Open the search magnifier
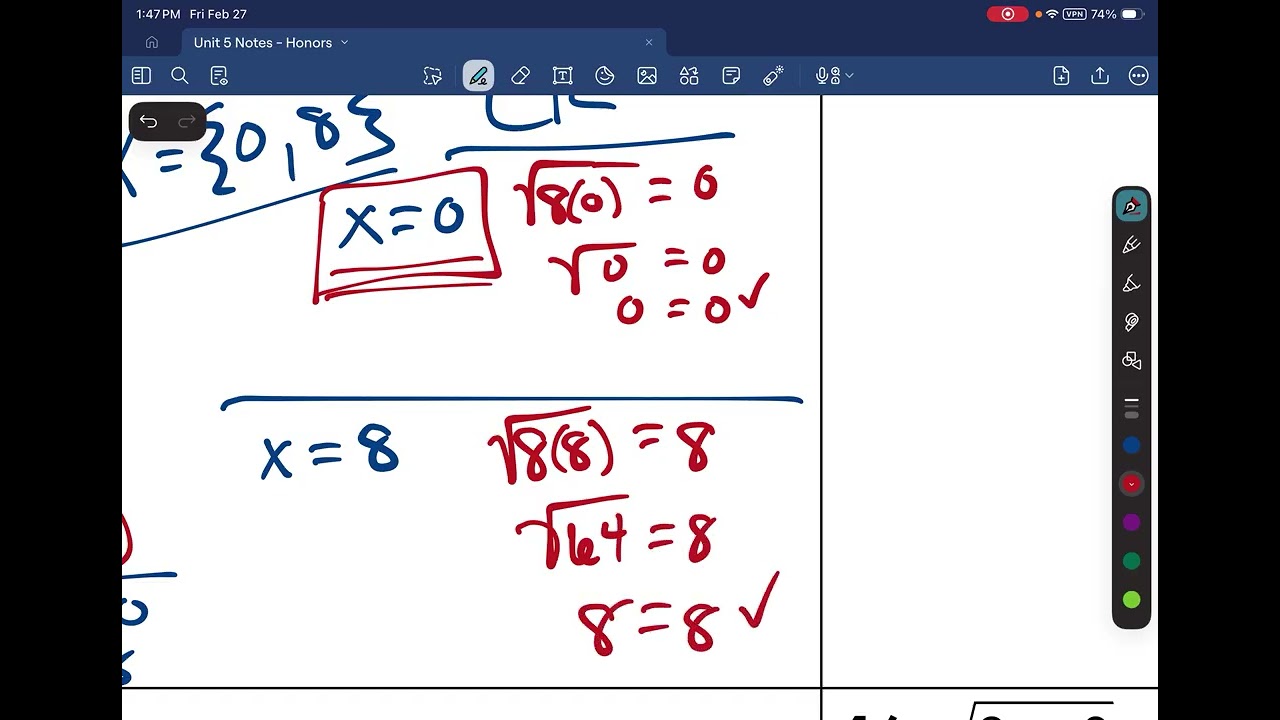 (x=180, y=76)
